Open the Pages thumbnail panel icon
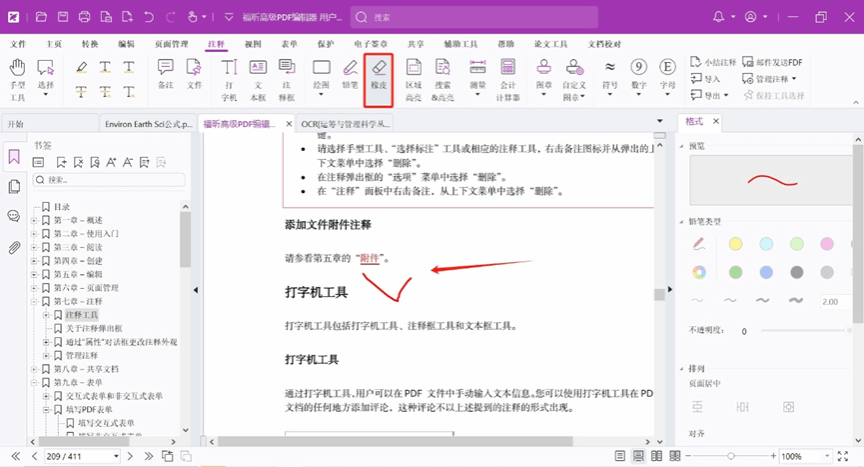 14,187
